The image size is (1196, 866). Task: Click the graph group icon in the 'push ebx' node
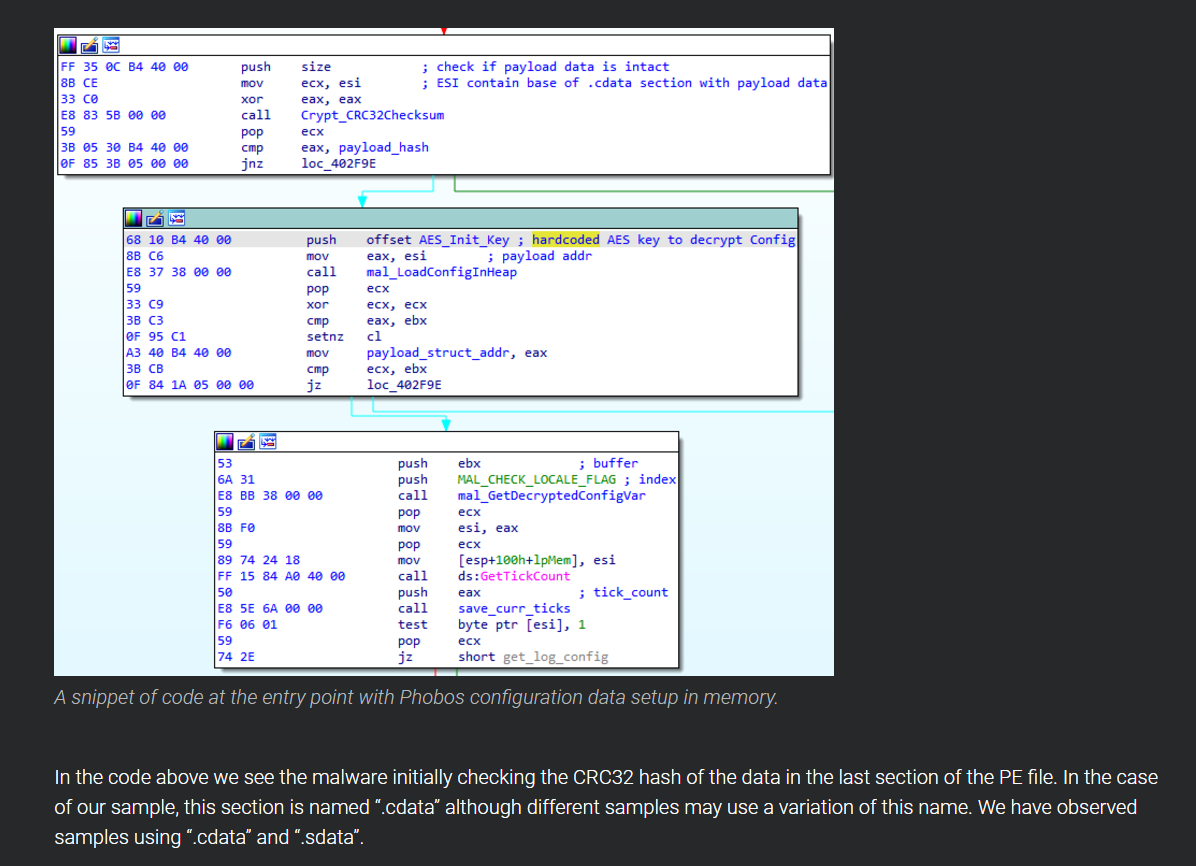coord(268,442)
